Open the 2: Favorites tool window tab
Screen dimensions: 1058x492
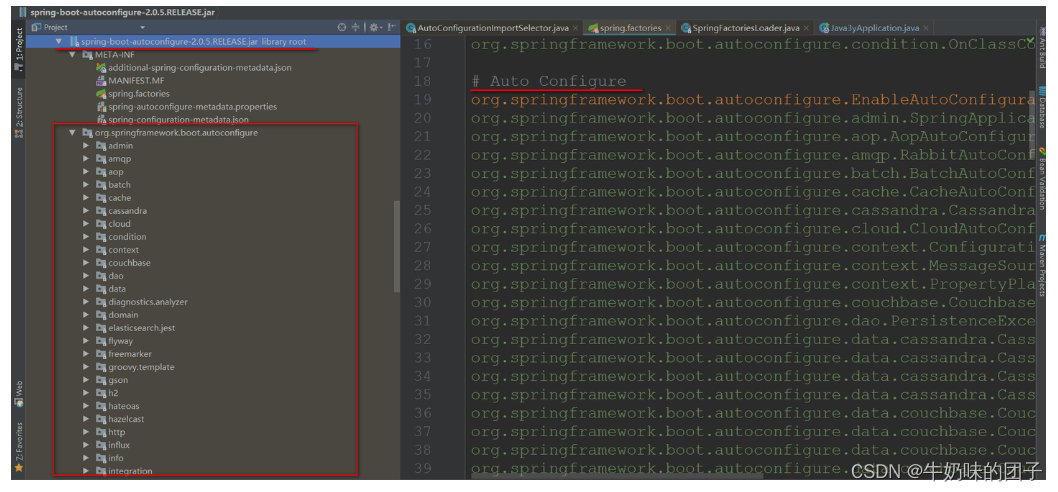click(x=19, y=446)
